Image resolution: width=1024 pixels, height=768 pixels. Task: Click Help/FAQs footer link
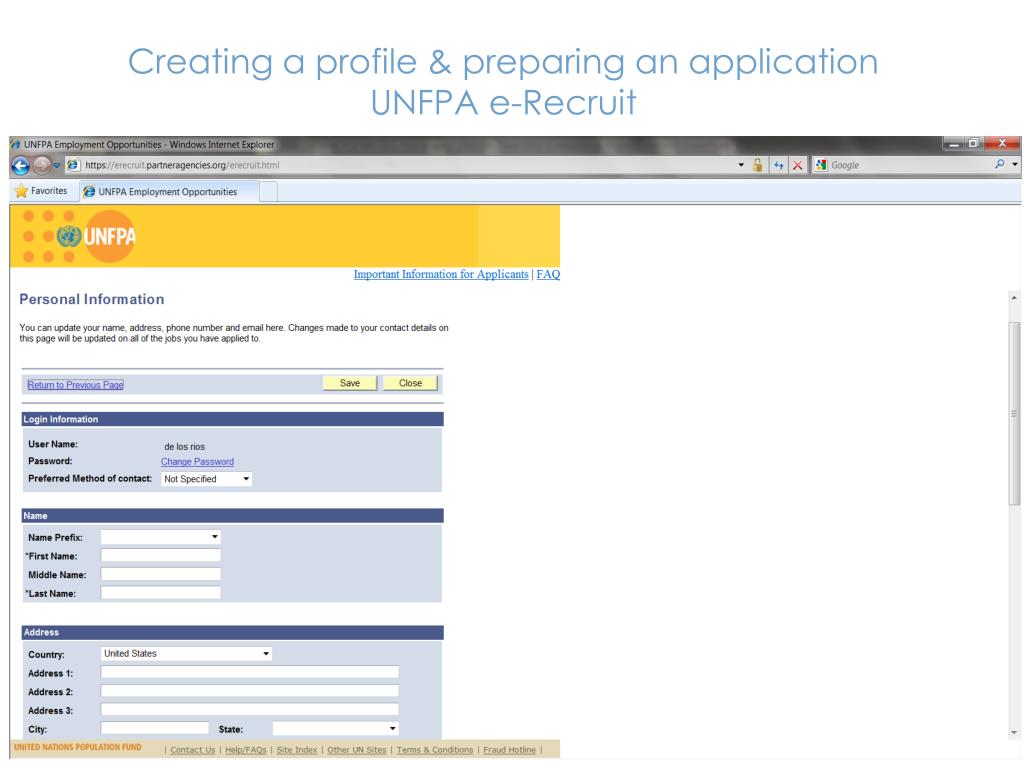point(246,750)
